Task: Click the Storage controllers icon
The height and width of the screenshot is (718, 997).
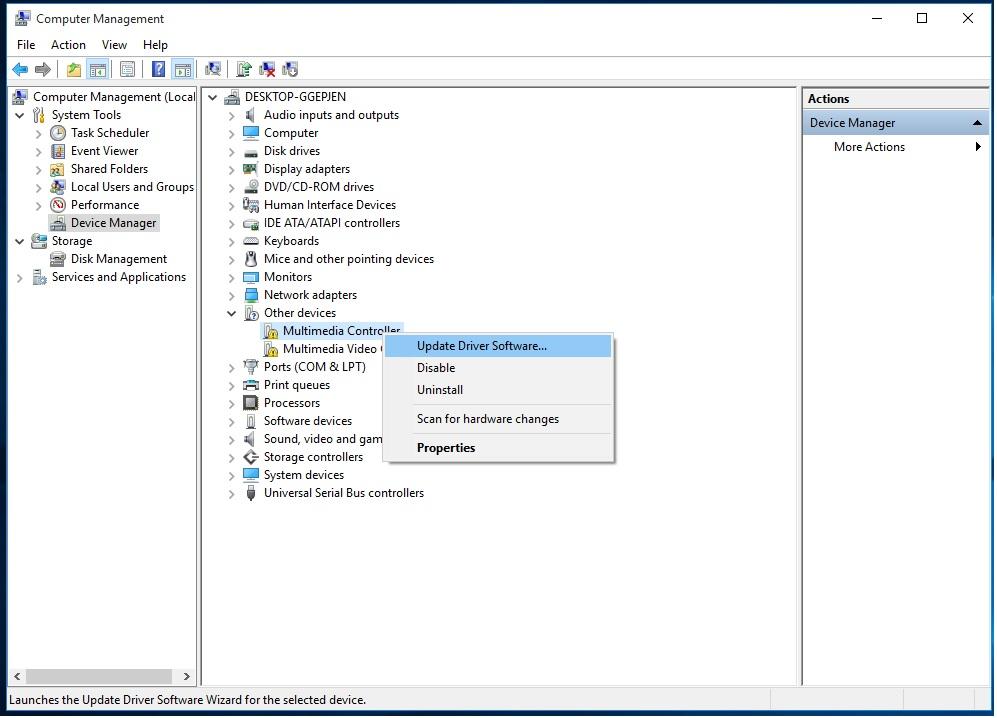Action: (x=251, y=457)
